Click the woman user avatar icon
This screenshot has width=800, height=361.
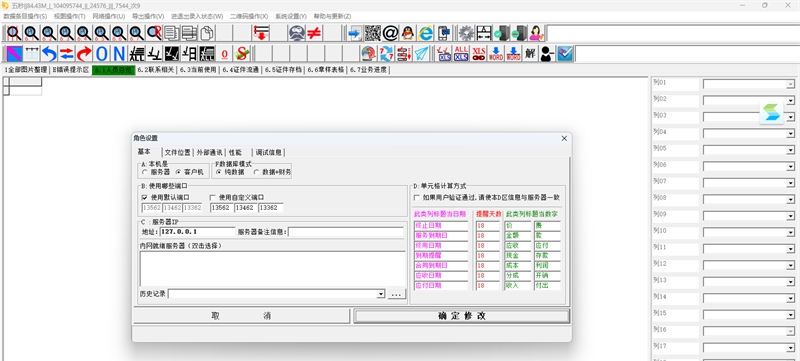coord(536,33)
